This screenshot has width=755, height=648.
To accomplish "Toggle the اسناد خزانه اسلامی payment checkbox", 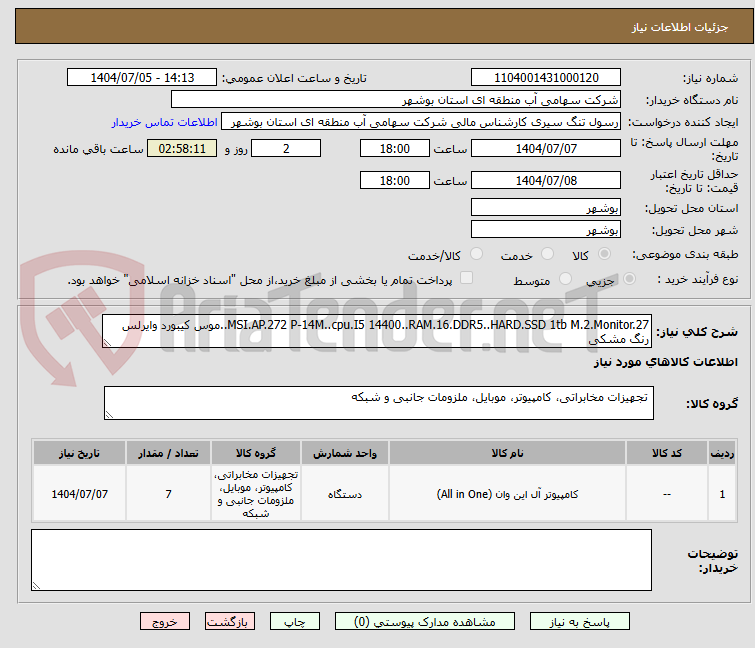I will coord(466,279).
